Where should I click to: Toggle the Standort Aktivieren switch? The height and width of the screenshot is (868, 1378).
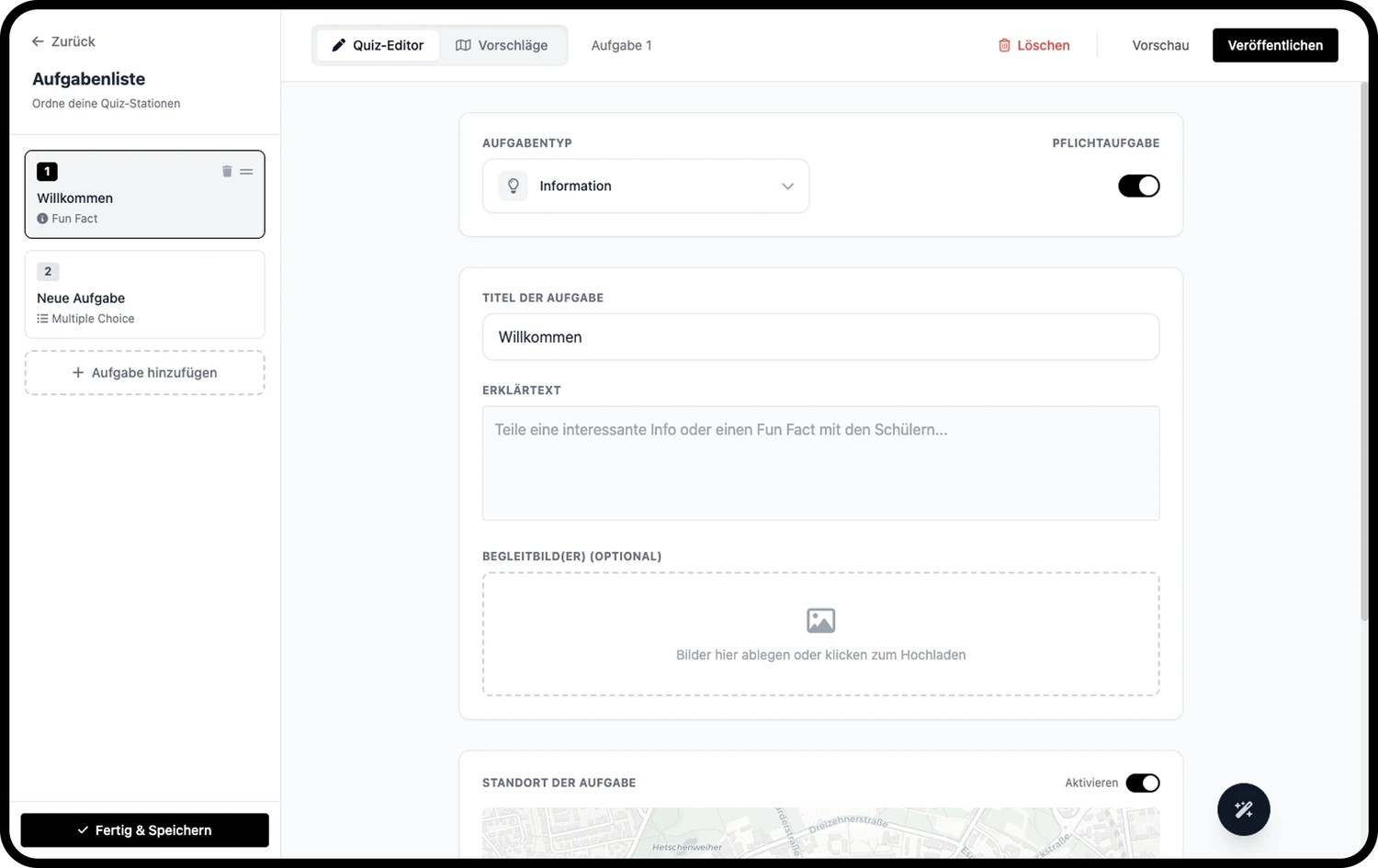[1143, 783]
